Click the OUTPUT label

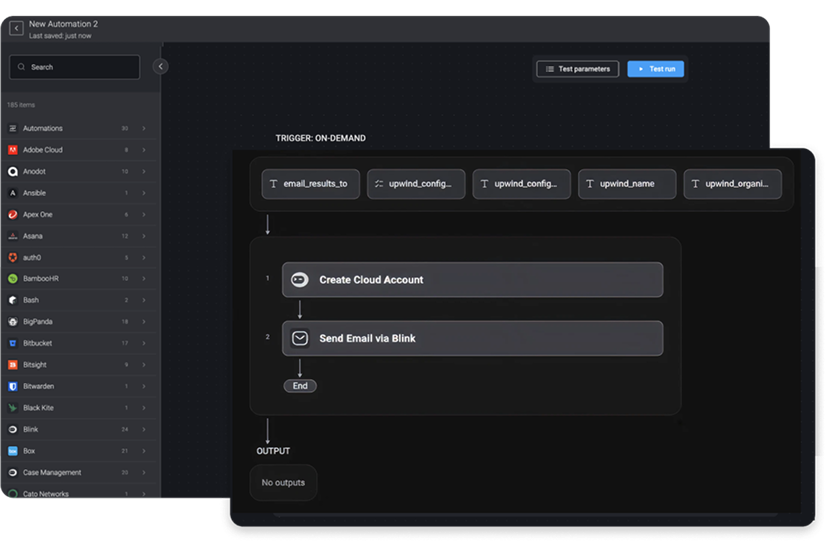[x=273, y=451]
